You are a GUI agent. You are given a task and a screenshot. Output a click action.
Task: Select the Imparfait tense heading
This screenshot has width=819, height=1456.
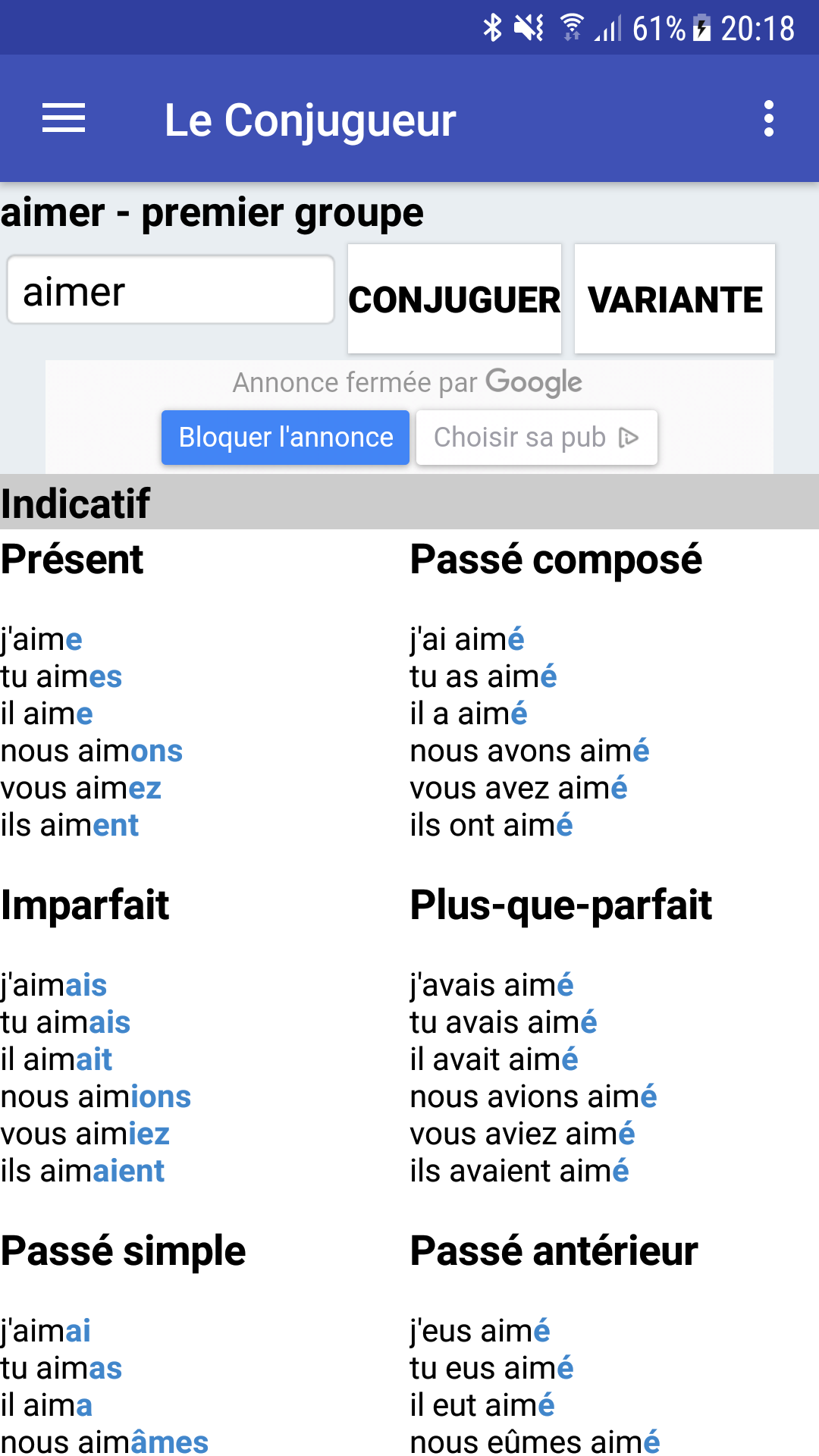85,905
